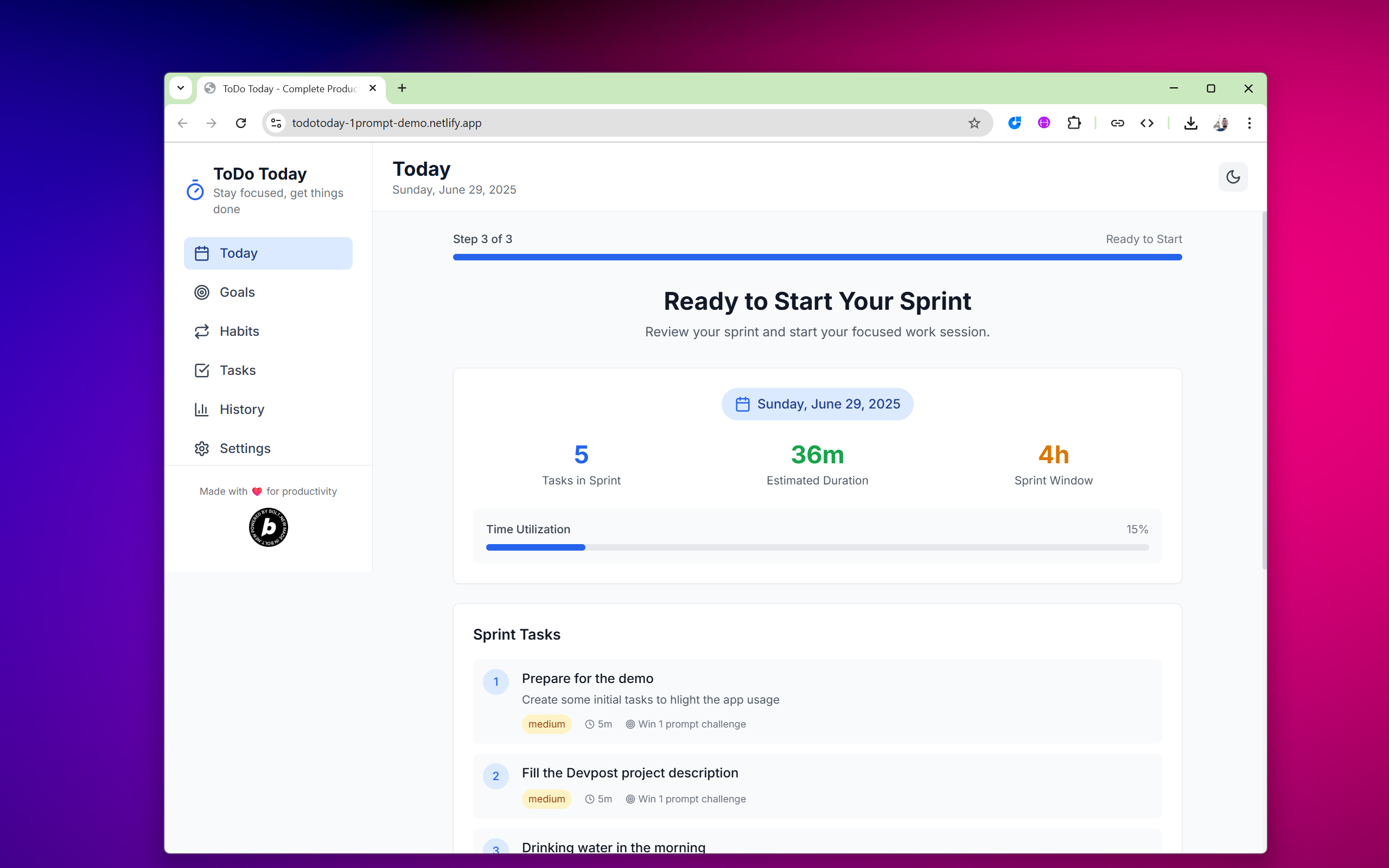The width and height of the screenshot is (1389, 868).
Task: Toggle dark mode moon icon
Action: tap(1232, 177)
